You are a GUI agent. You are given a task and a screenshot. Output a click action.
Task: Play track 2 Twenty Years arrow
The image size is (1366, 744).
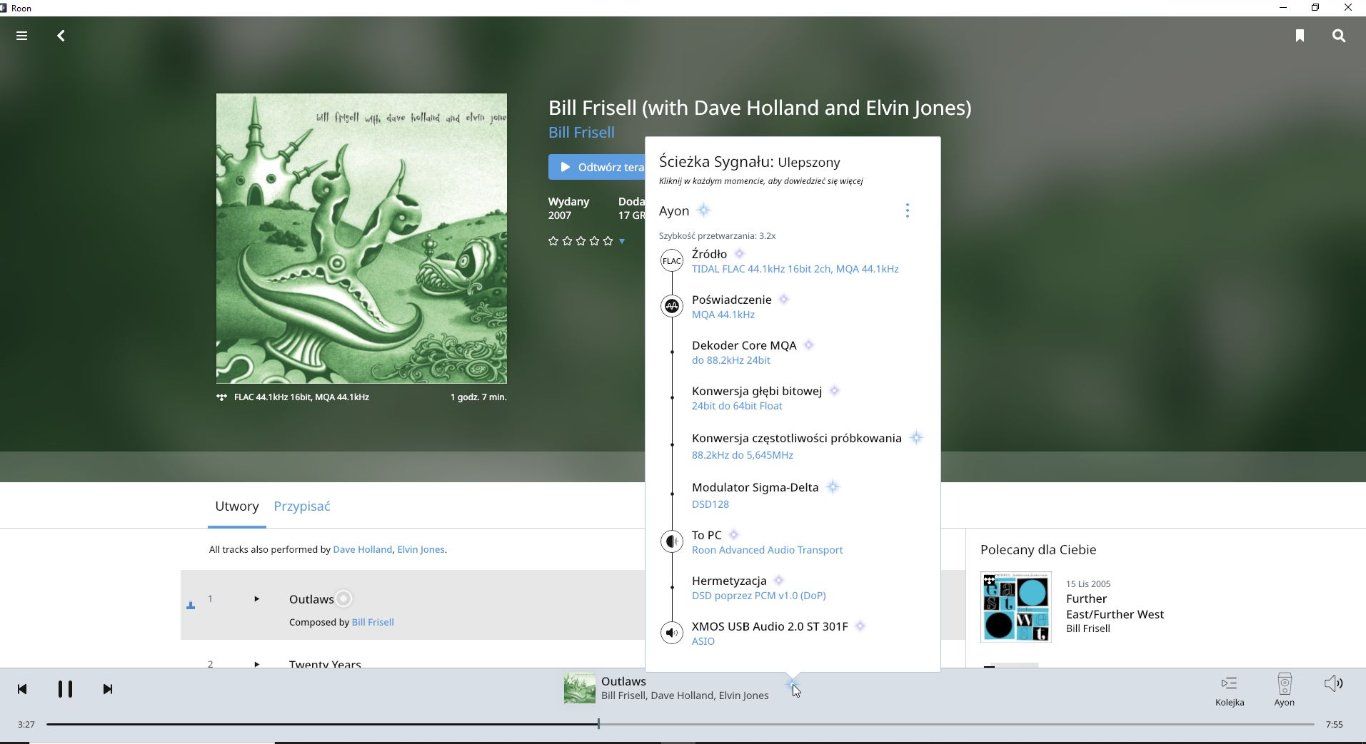click(257, 664)
